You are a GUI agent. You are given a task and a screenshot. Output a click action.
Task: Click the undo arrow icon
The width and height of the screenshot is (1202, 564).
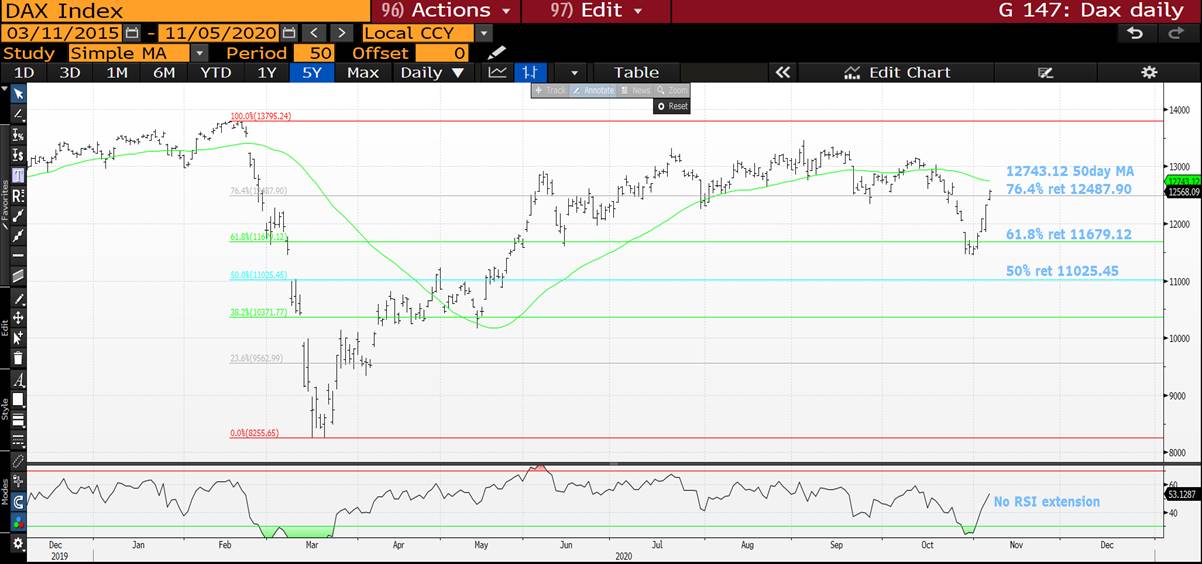(1134, 33)
